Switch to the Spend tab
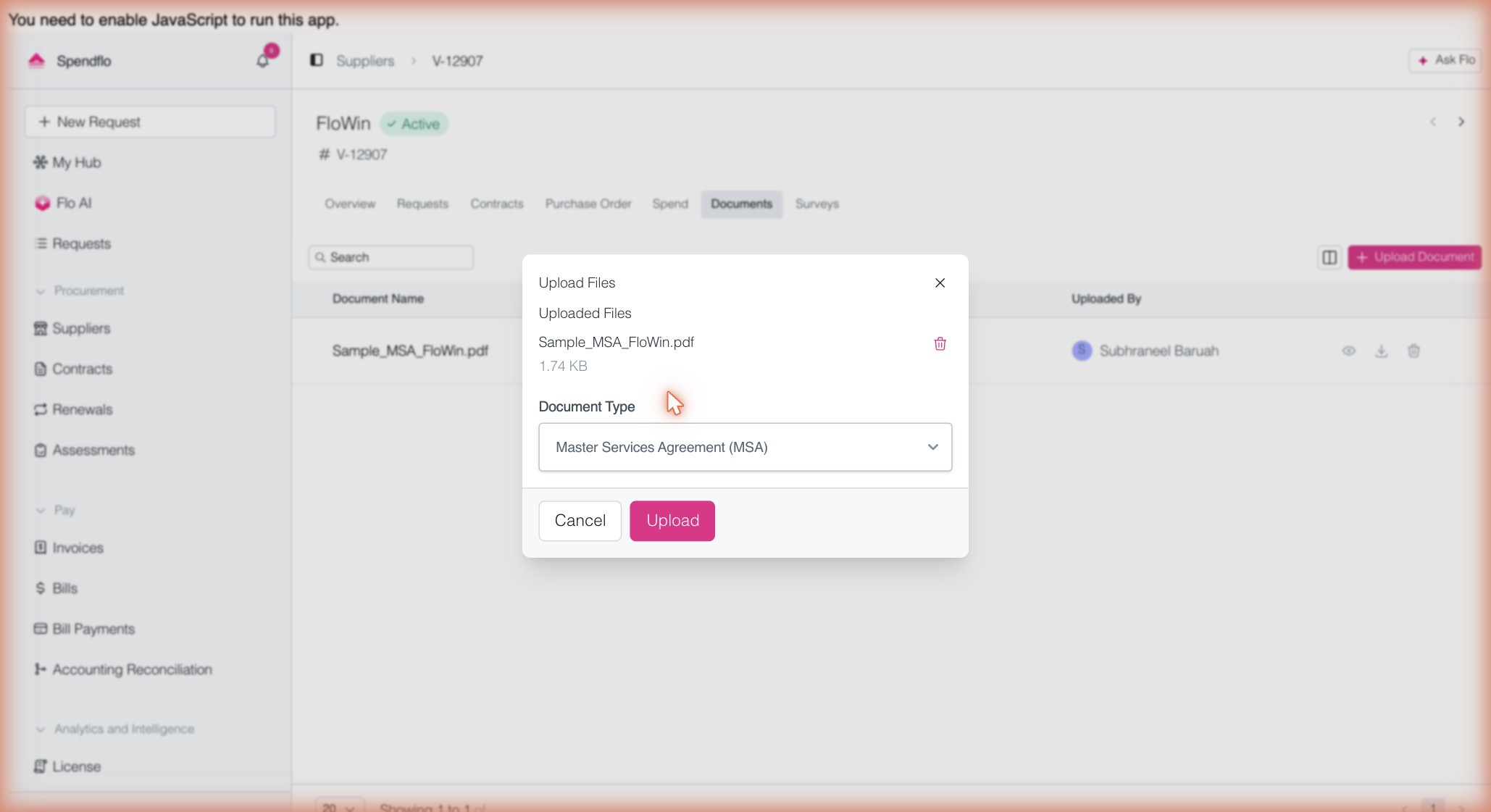 [x=670, y=204]
